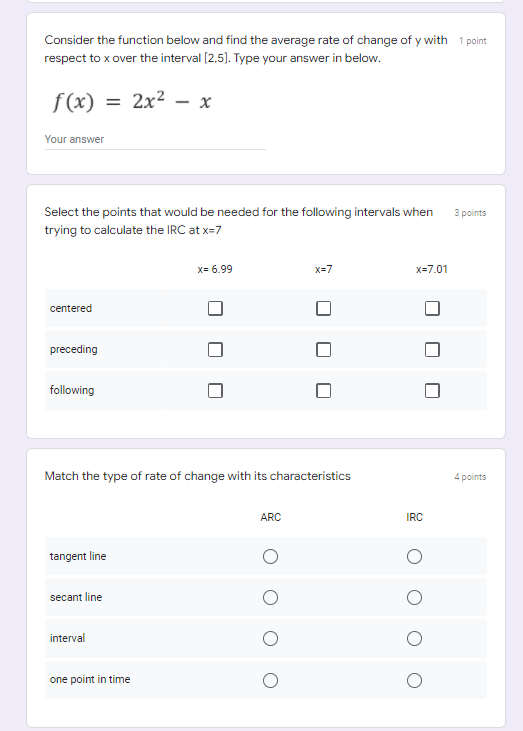
Task: Check x=7 for the centered row
Action: [x=323, y=308]
